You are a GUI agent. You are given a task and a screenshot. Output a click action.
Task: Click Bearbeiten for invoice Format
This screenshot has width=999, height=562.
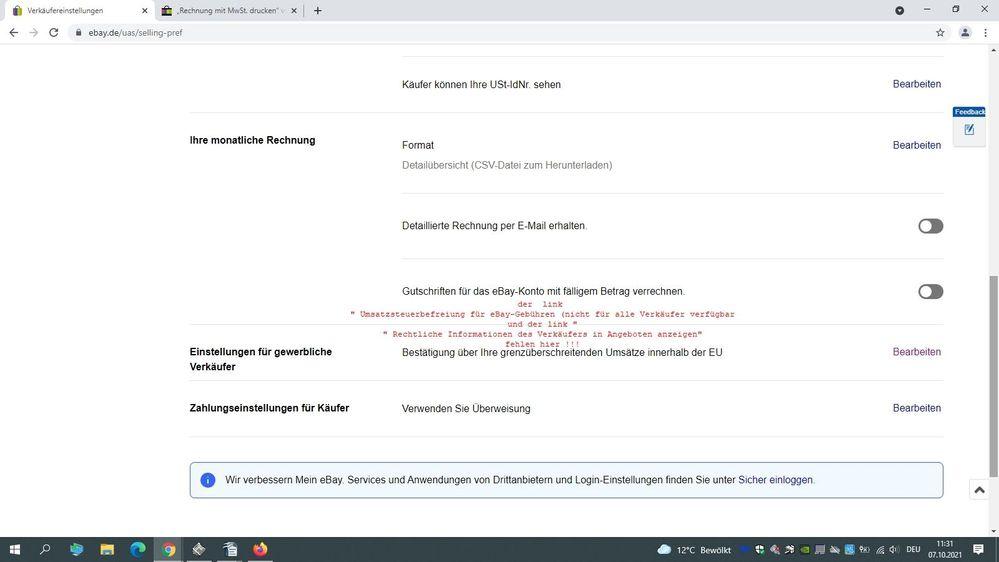point(916,145)
